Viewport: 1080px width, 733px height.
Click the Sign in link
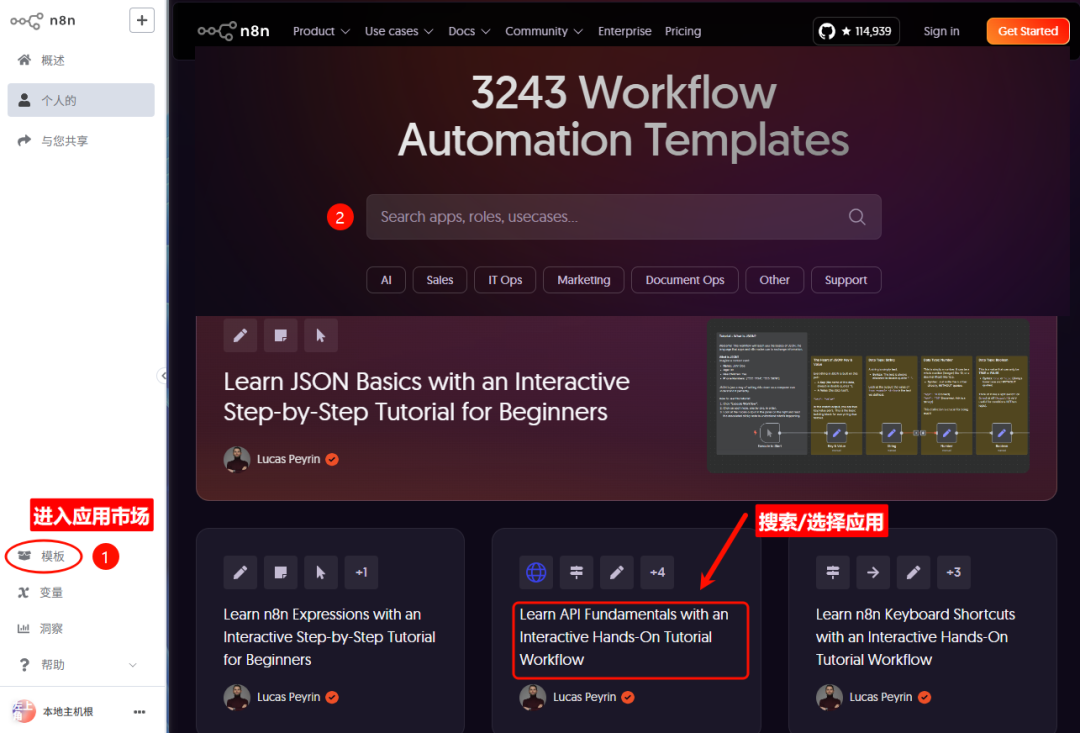click(942, 31)
